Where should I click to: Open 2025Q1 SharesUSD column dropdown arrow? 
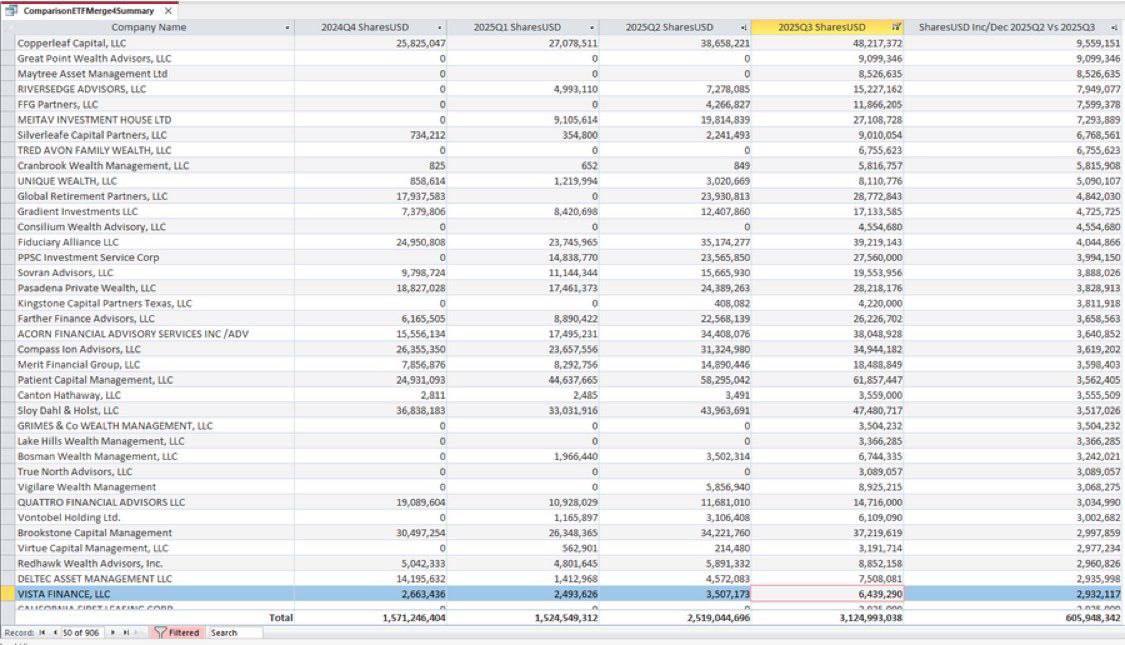[x=591, y=28]
